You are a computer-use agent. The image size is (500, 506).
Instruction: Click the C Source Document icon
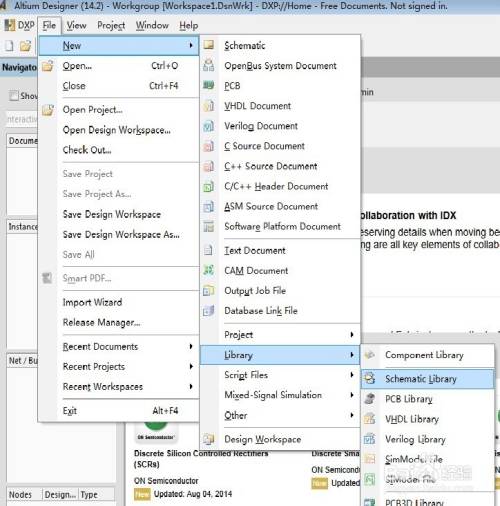click(209, 146)
